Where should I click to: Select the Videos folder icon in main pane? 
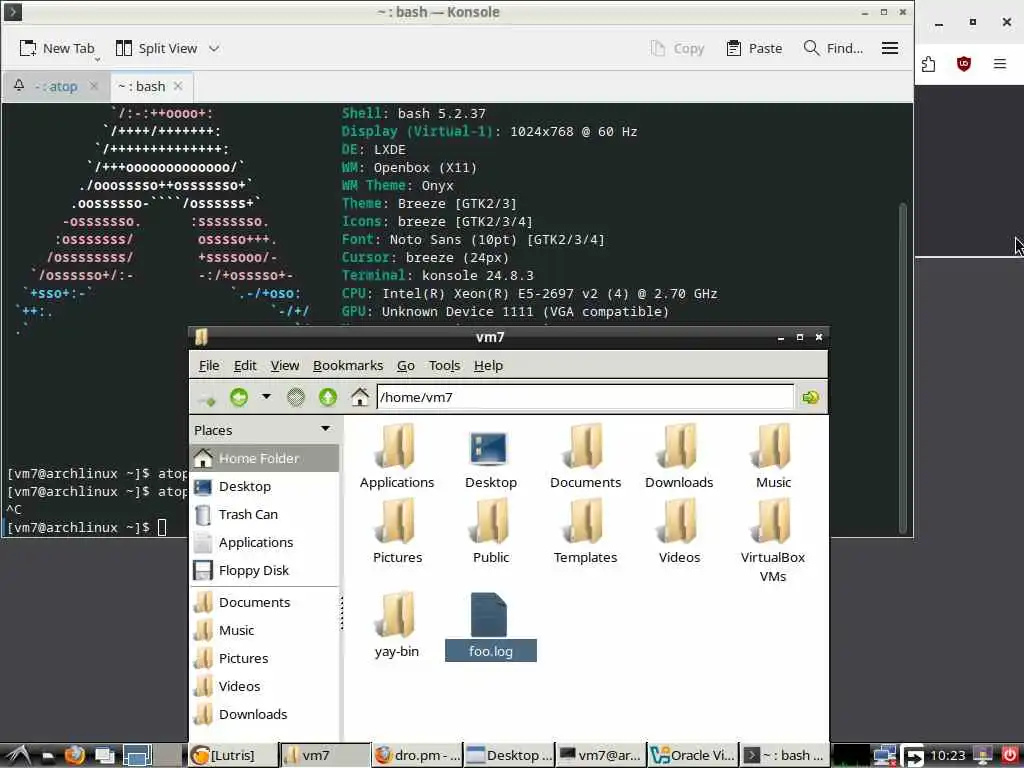[679, 522]
